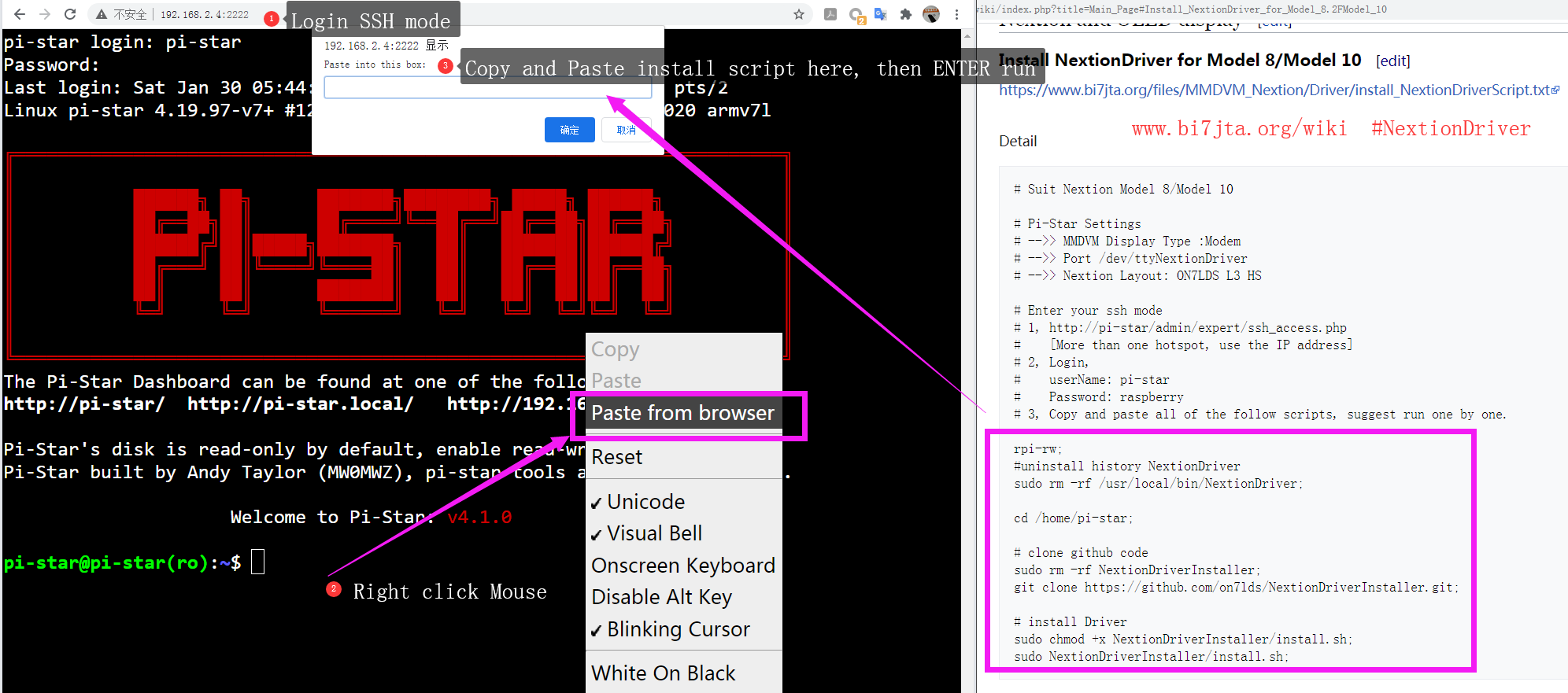This screenshot has width=1568, height=693.
Task: Choose Reset from the context menu
Action: (617, 457)
